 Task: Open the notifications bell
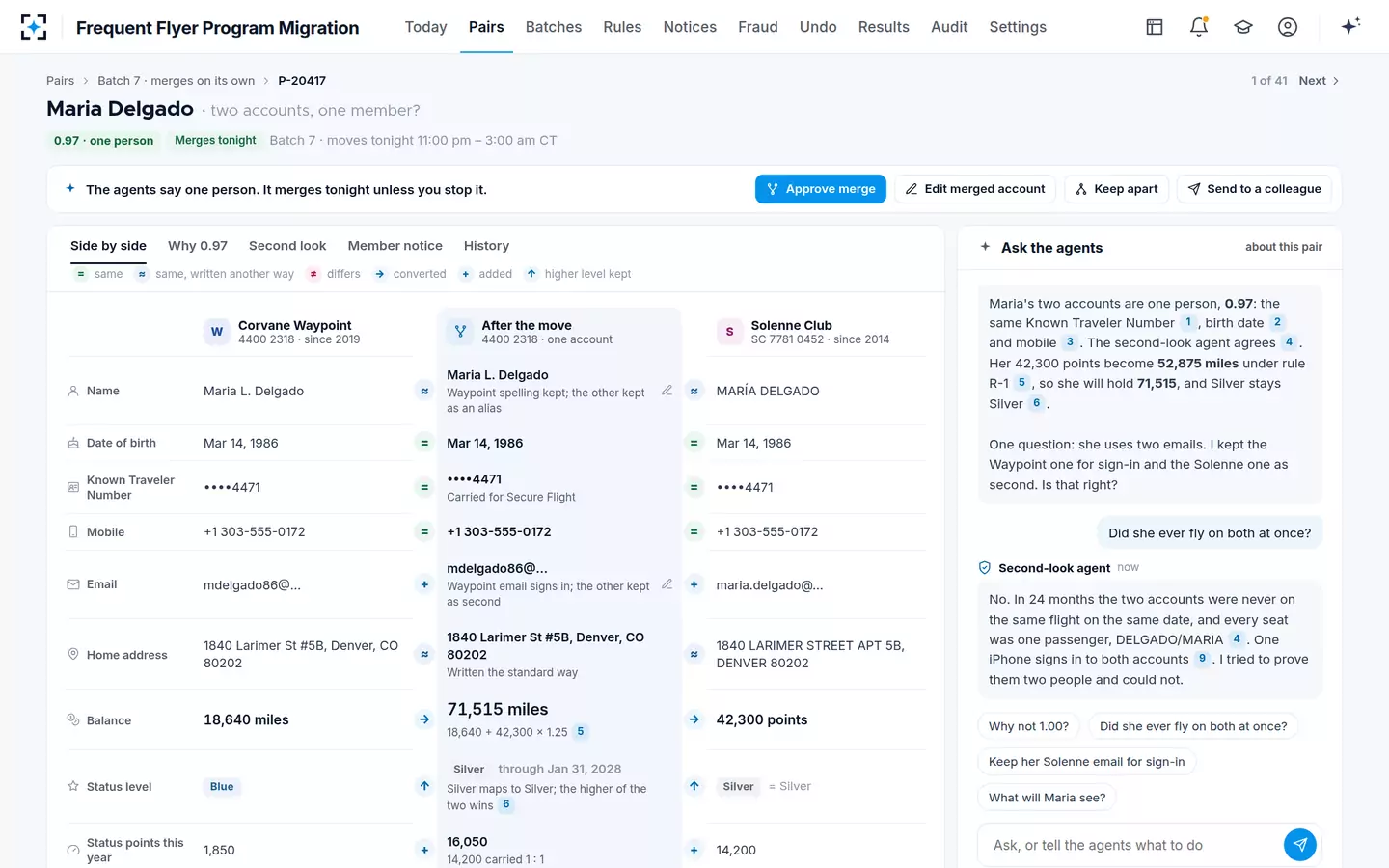(x=1199, y=27)
